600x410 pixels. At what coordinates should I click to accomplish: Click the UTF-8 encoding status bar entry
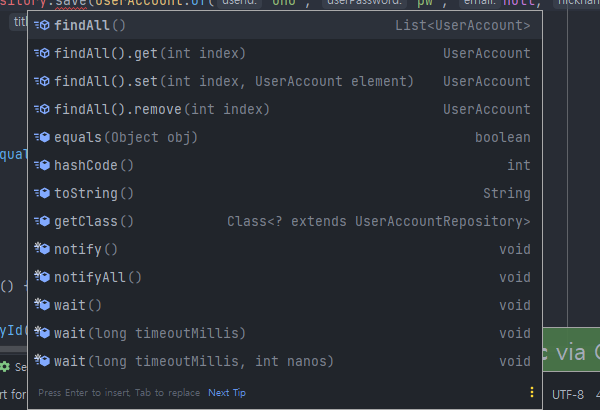pos(568,395)
